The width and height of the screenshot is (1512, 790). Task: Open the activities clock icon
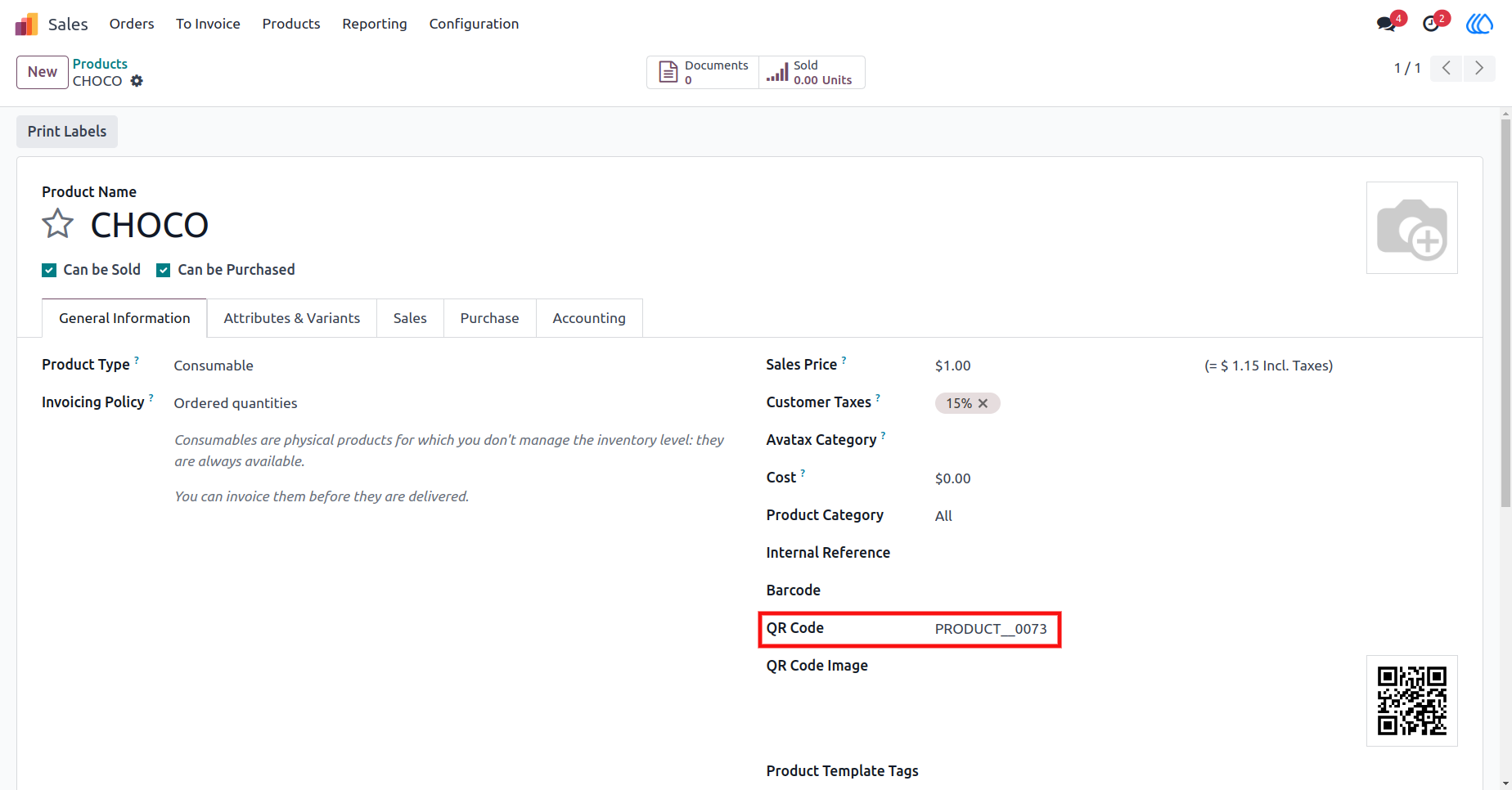pyautogui.click(x=1431, y=23)
